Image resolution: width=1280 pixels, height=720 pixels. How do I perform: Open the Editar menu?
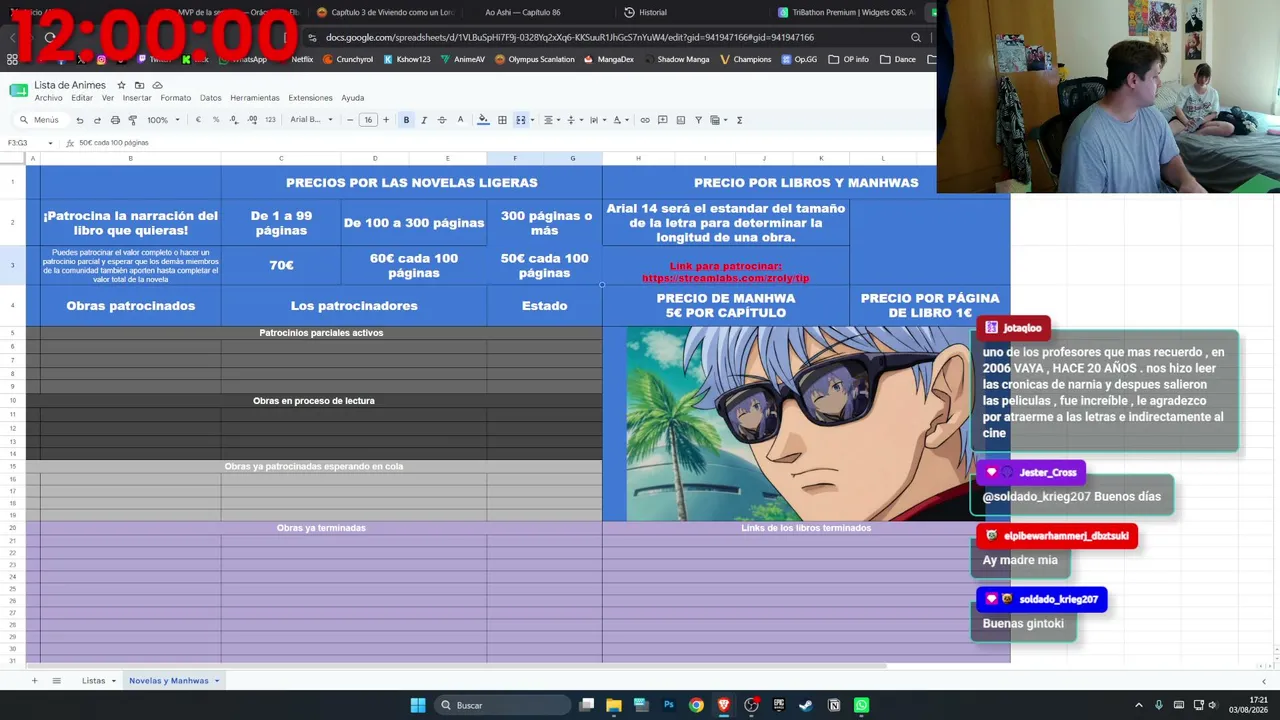[82, 98]
